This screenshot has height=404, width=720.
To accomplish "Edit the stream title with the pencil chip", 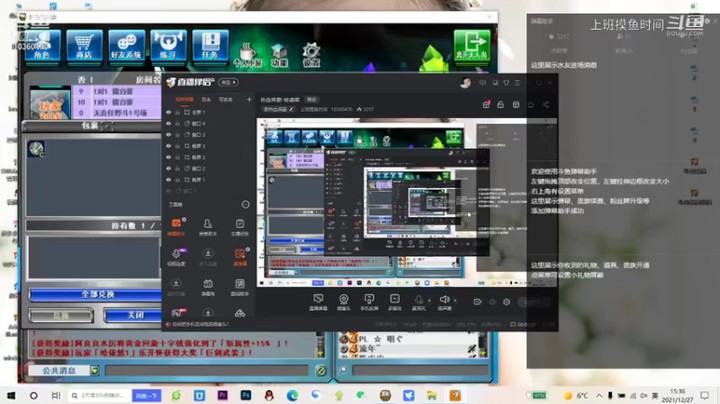I will point(278,109).
